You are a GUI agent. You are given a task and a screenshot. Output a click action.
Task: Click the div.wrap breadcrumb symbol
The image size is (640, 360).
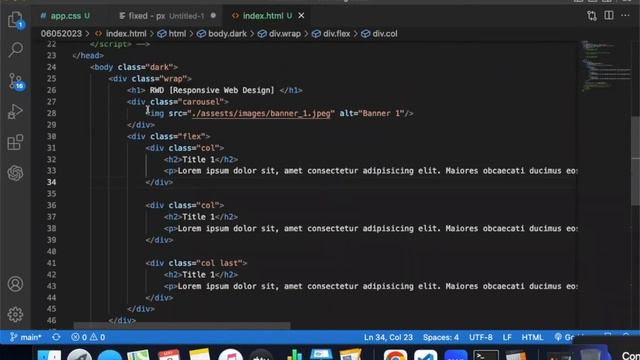click(x=279, y=33)
